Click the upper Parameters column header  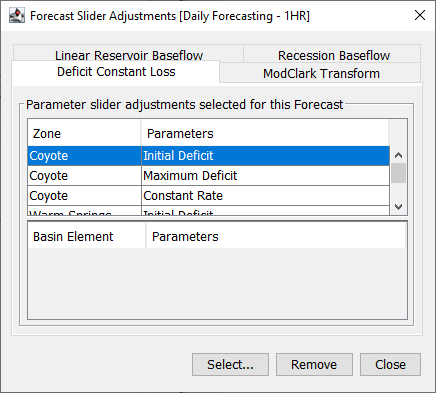(x=265, y=134)
